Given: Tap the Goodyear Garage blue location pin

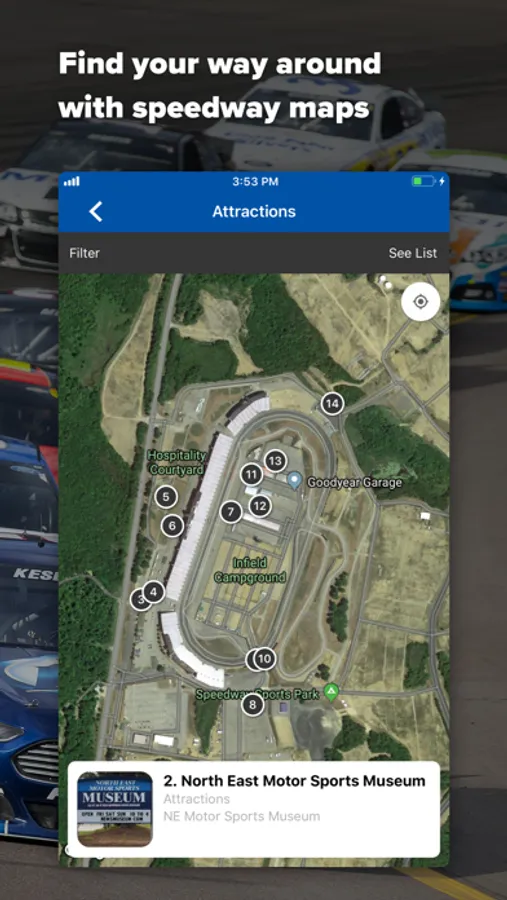Looking at the screenshot, I should click(x=295, y=480).
